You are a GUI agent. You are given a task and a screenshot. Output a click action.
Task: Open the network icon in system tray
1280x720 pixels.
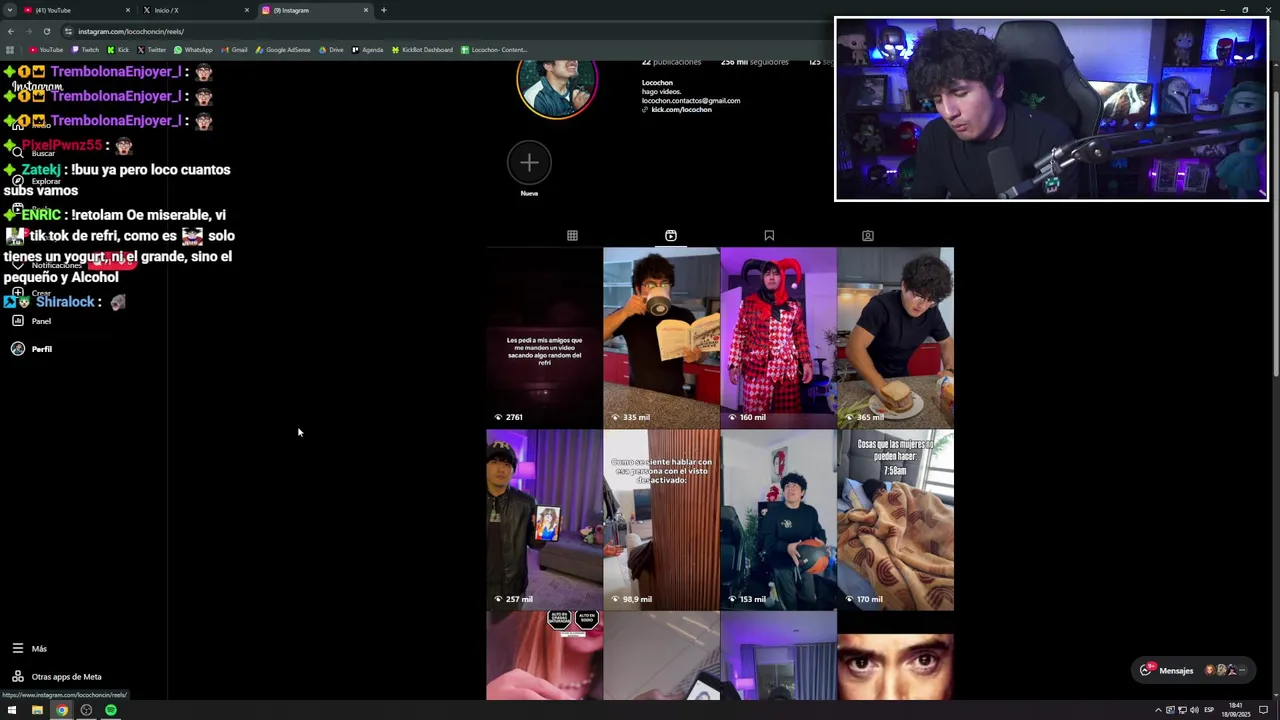[x=1183, y=710]
